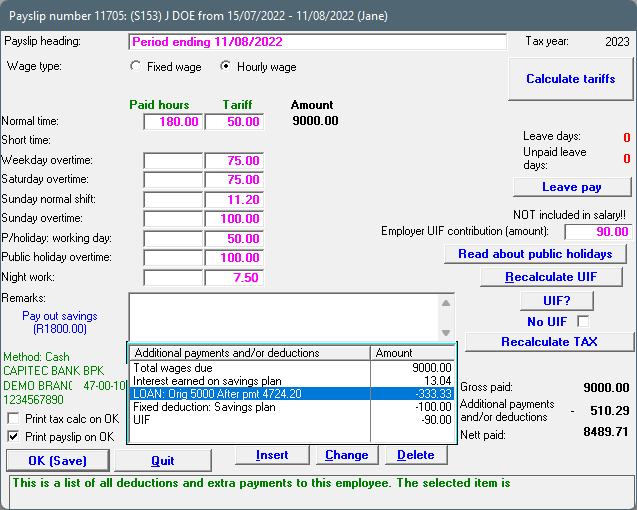Click Normal time tariff 50.00 field
This screenshot has height=510, width=637.
234,122
